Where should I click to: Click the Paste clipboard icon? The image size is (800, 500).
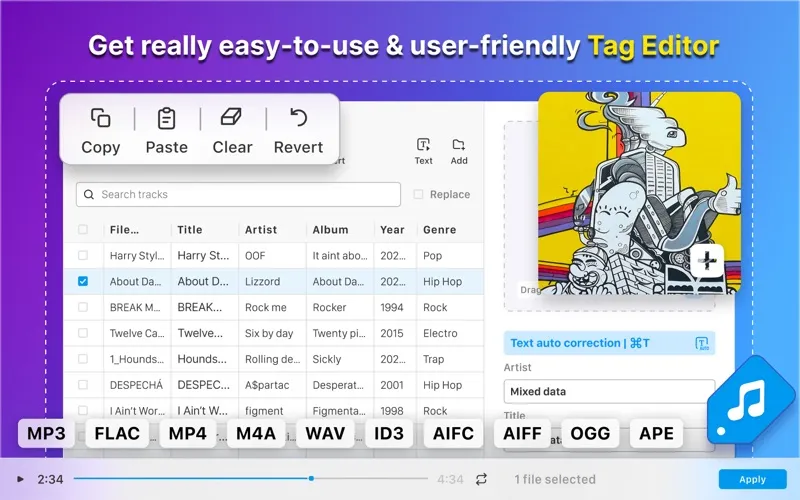pyautogui.click(x=166, y=118)
